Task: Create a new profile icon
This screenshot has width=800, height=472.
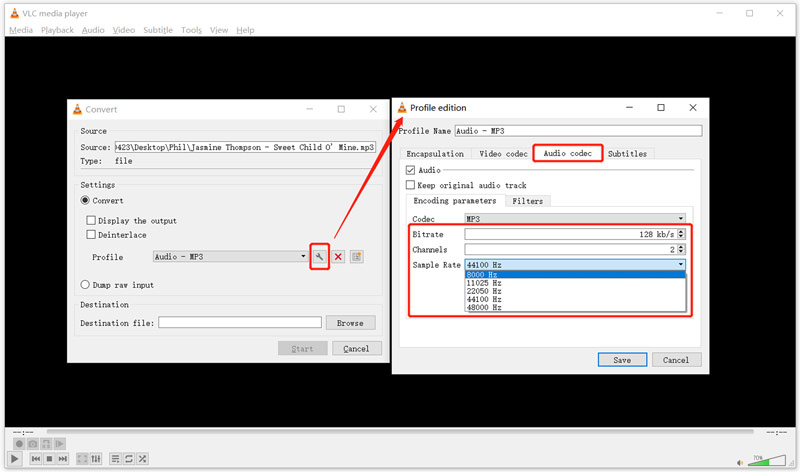Action: point(357,257)
